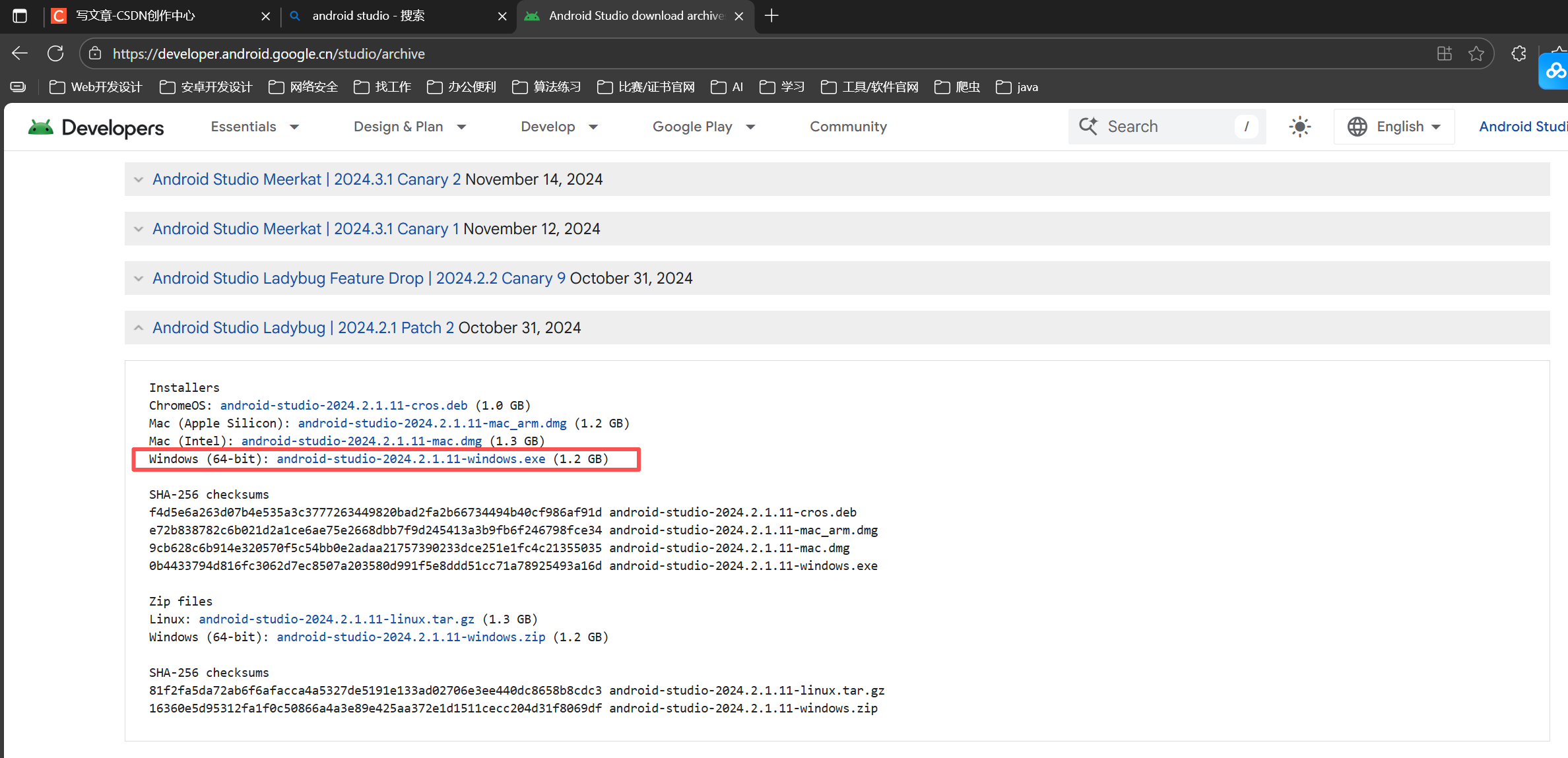This screenshot has height=758, width=1568.
Task: Open the 办公便利 bookmark folder
Action: pos(461,87)
